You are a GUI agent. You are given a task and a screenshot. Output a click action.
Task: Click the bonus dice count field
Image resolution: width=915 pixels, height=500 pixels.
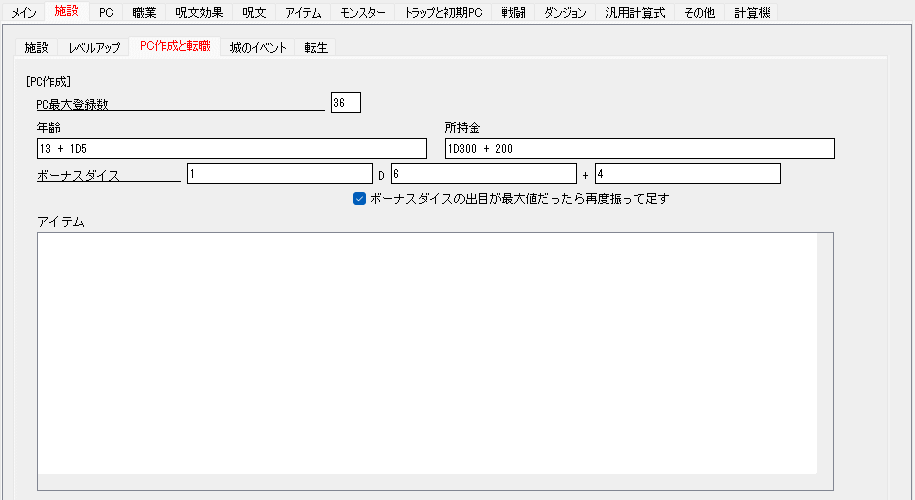(x=280, y=174)
